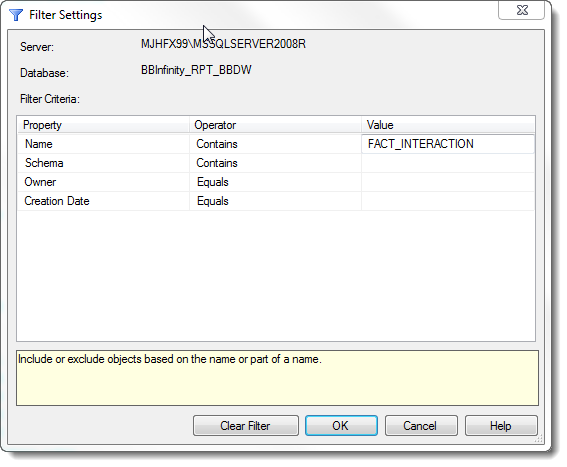Click the blue filter funnel icon
This screenshot has width=567, height=467.
click(x=16, y=15)
